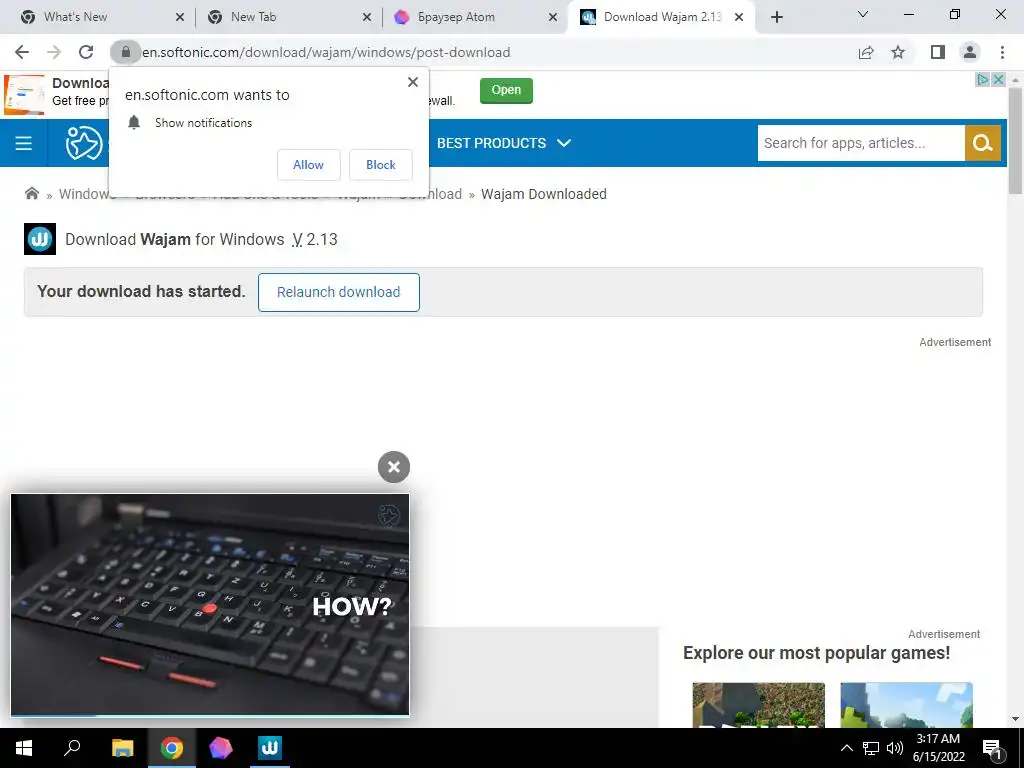Block notifications from softonic
This screenshot has width=1024, height=768.
[x=381, y=165]
